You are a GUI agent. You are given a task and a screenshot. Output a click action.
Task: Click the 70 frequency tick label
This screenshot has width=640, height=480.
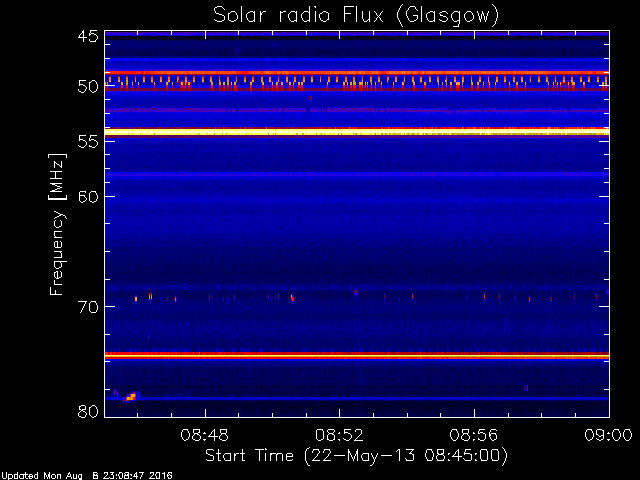click(x=88, y=307)
